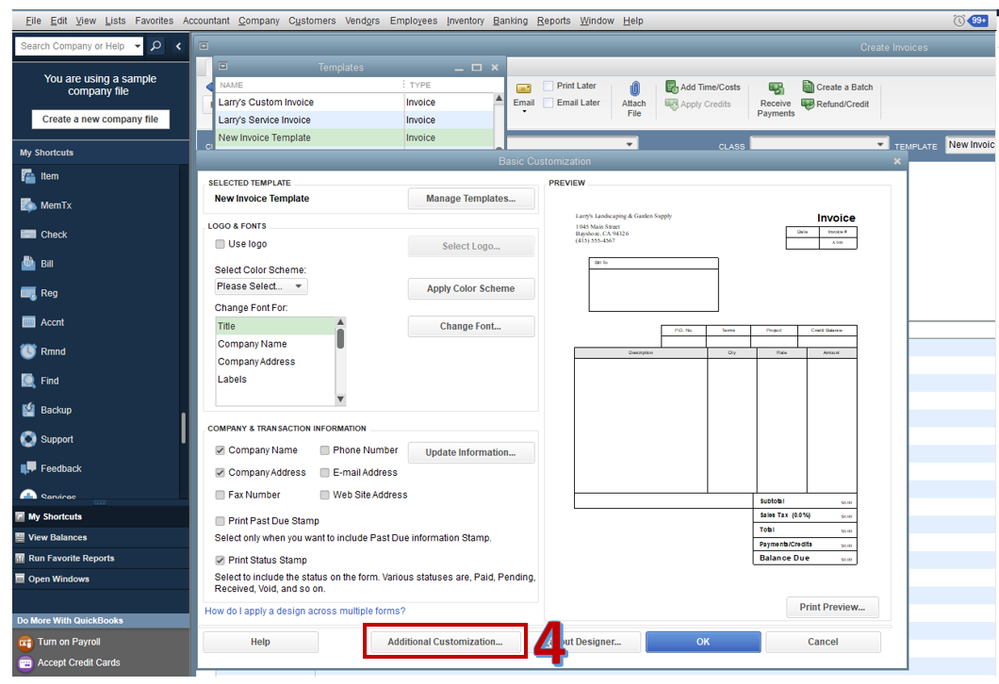999x684 pixels.
Task: Click the font list scrollbar down arrow
Action: coord(340,399)
